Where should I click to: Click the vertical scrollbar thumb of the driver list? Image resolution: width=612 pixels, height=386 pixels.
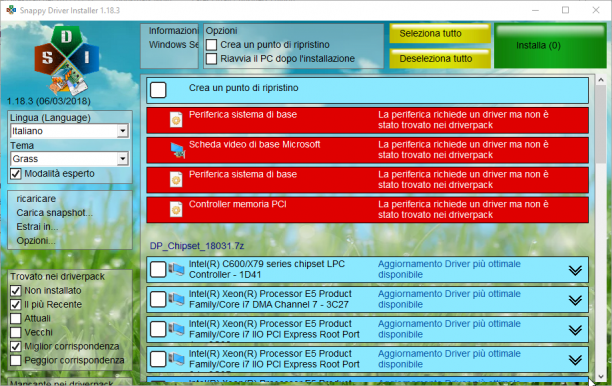point(601,124)
